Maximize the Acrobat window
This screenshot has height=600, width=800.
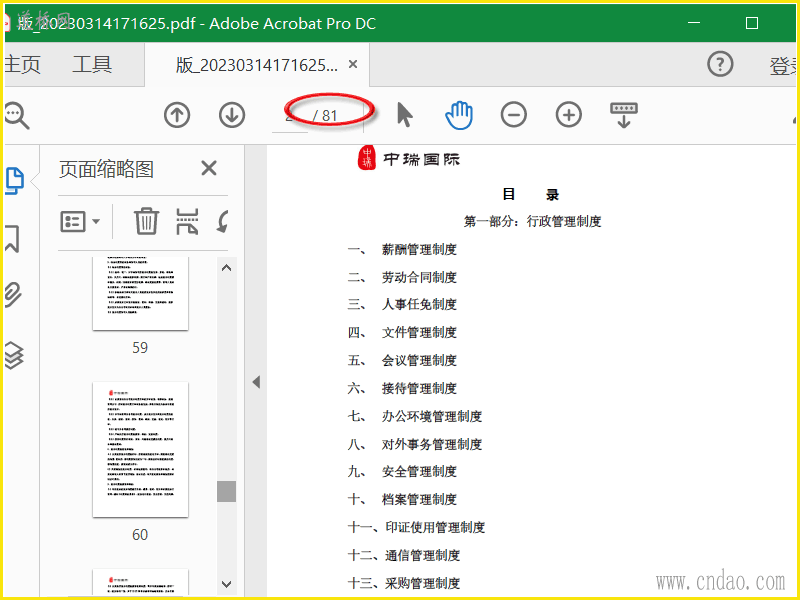(752, 23)
